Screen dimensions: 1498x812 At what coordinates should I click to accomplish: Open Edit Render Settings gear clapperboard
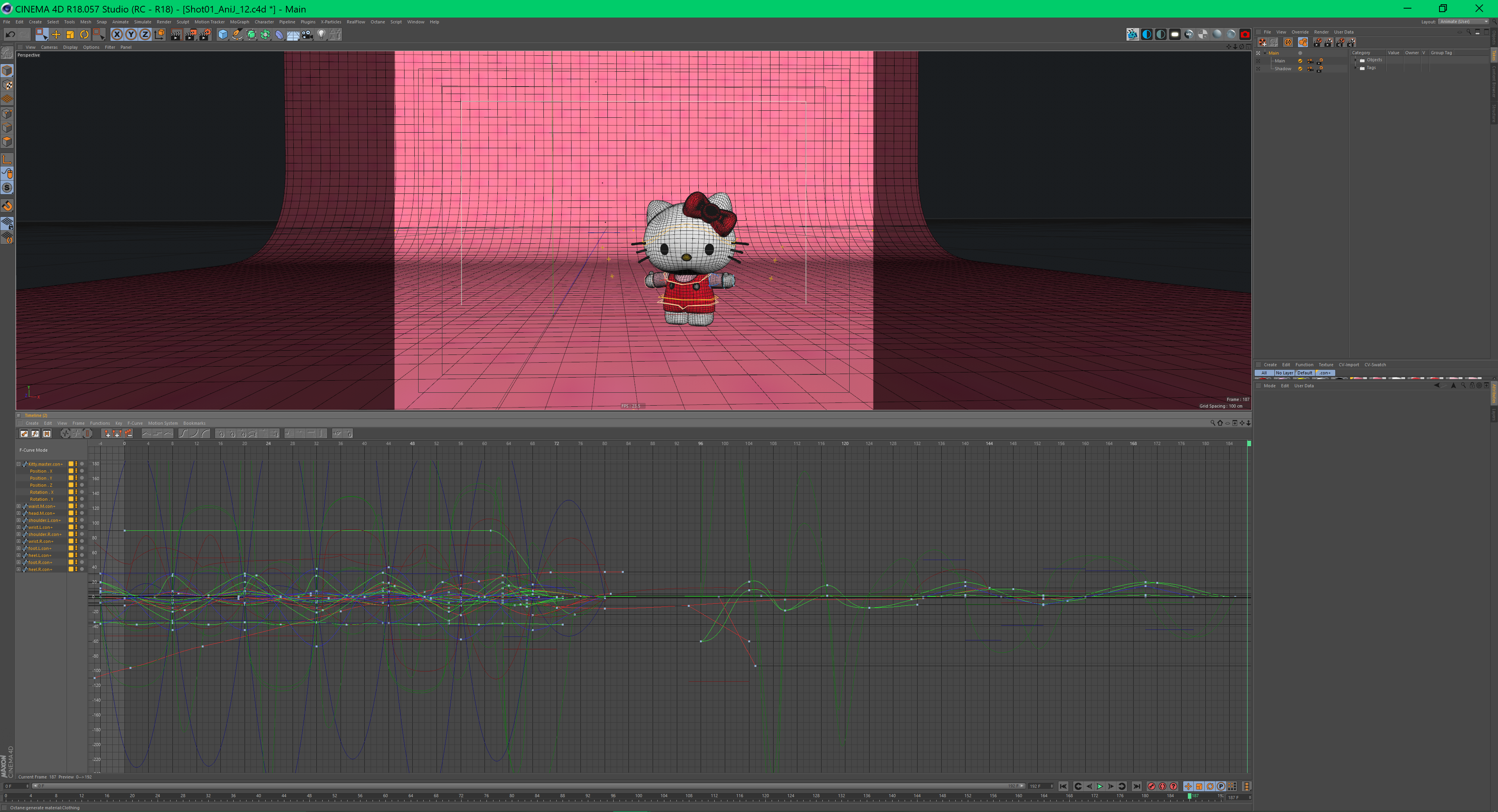coord(205,35)
